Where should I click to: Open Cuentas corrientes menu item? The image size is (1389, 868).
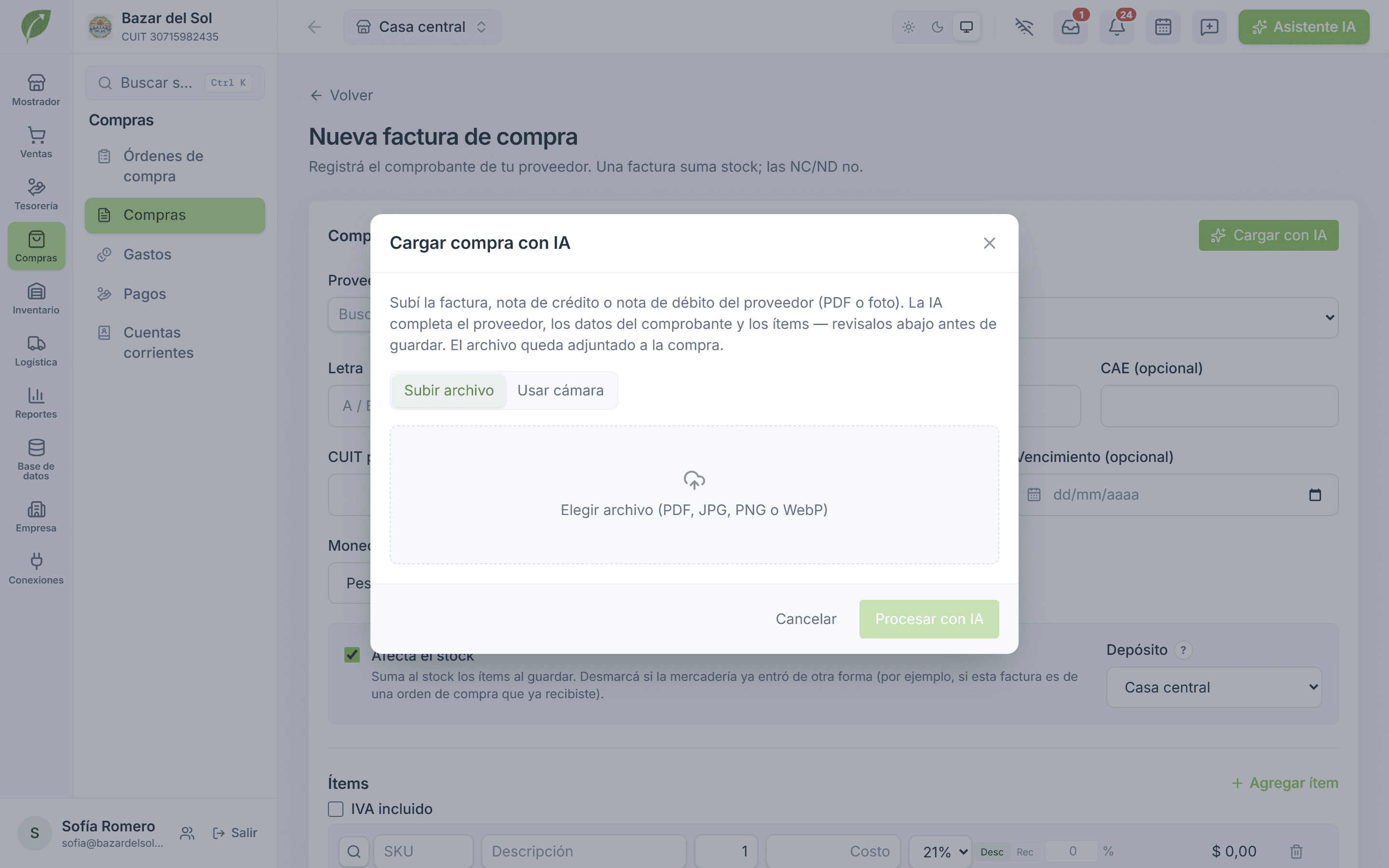[175, 343]
